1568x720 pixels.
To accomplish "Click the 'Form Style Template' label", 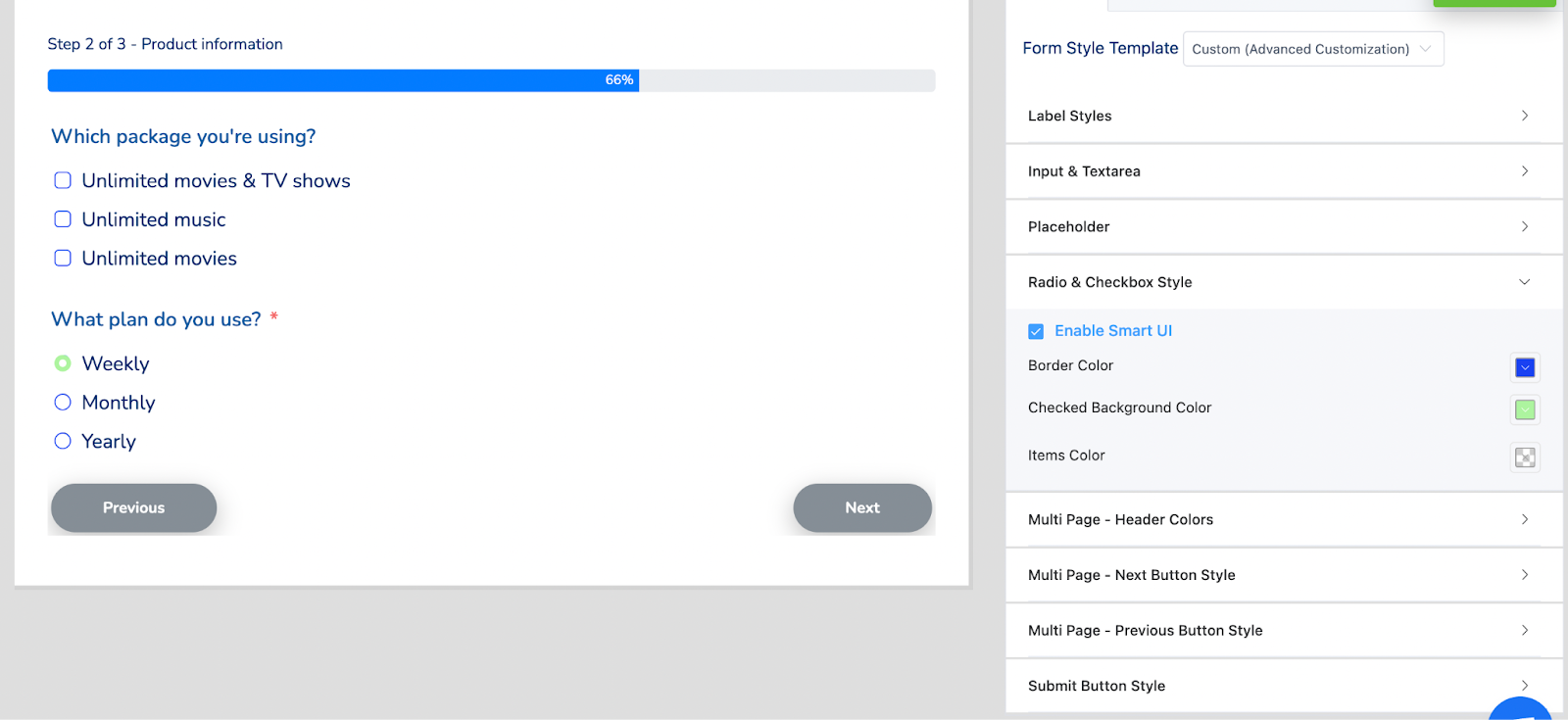I will [x=1101, y=48].
